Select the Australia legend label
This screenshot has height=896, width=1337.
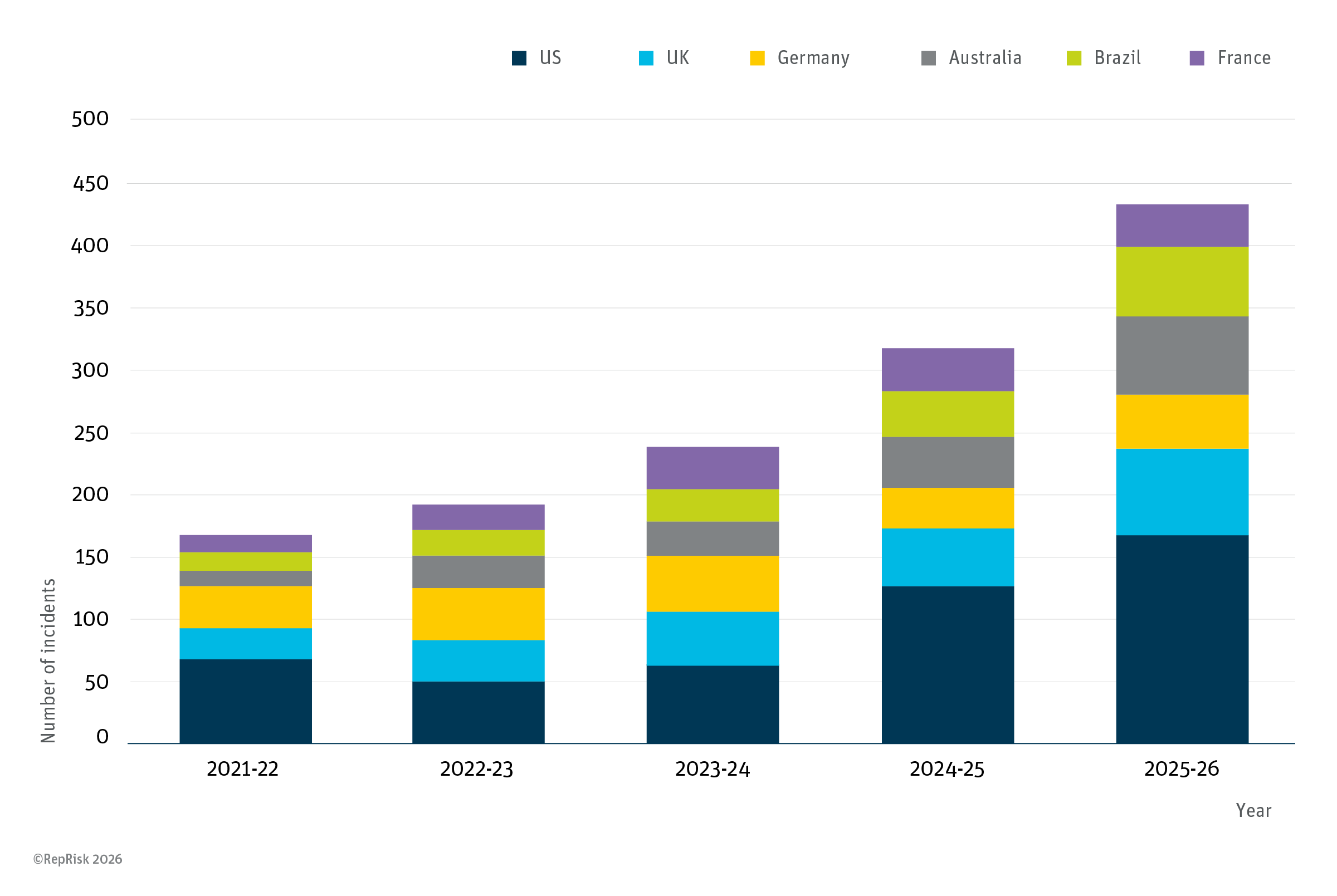pyautogui.click(x=985, y=58)
